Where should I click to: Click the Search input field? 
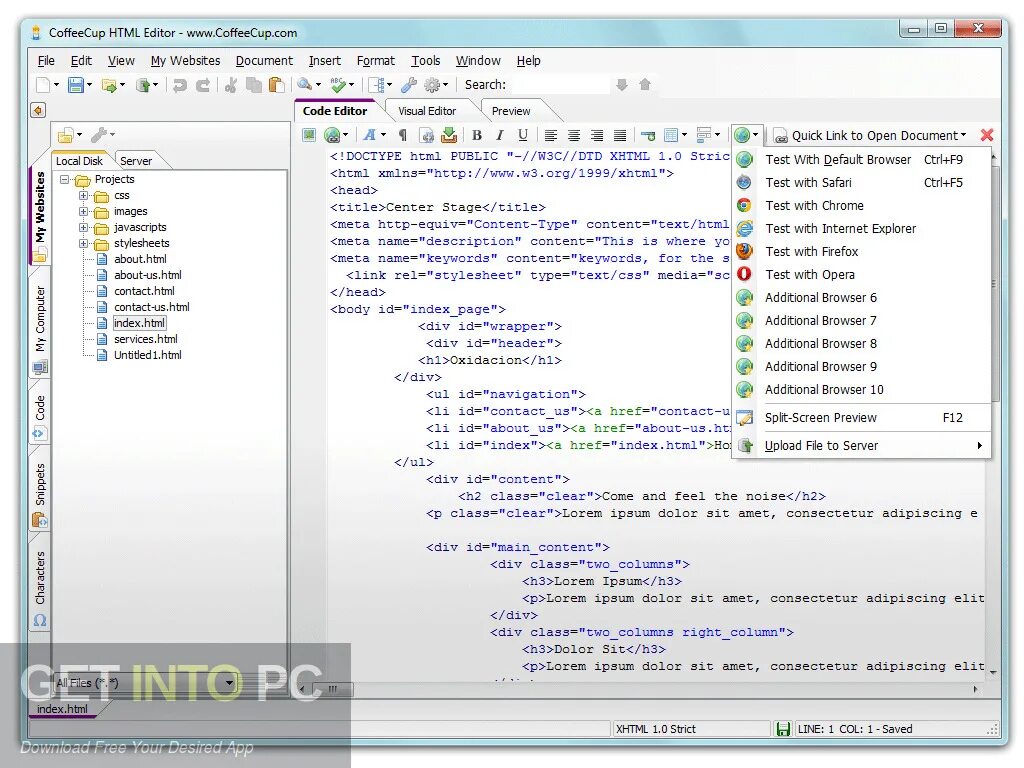[560, 85]
